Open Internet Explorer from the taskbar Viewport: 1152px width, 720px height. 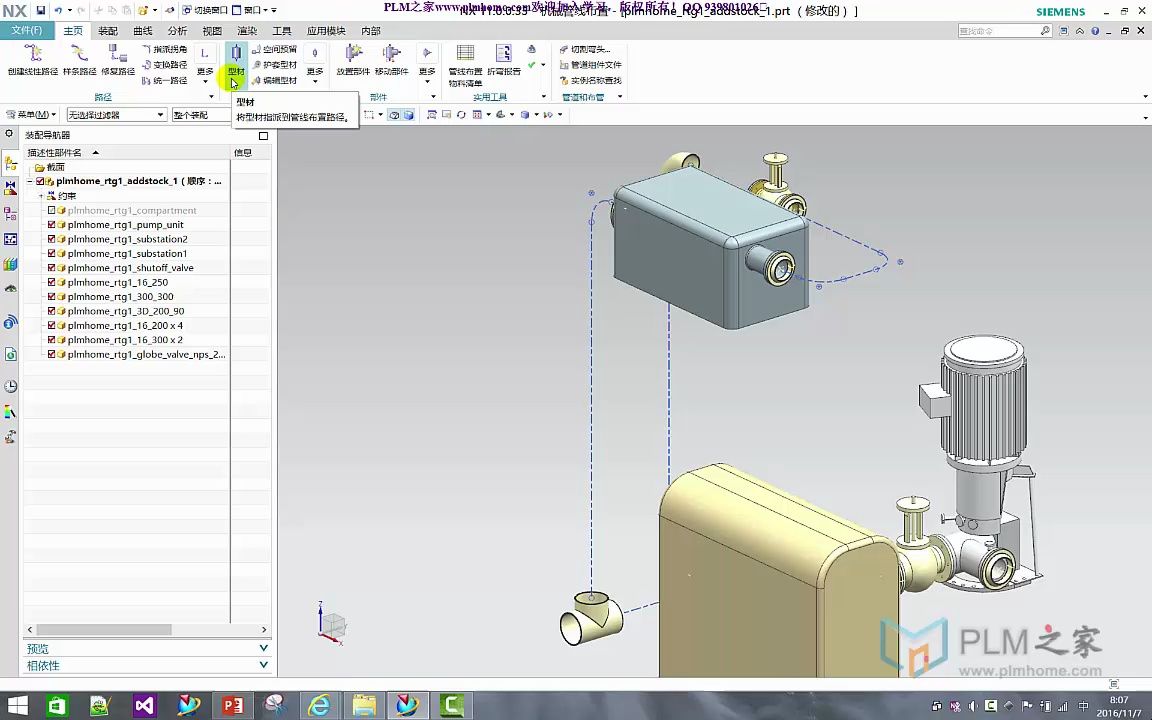(319, 706)
